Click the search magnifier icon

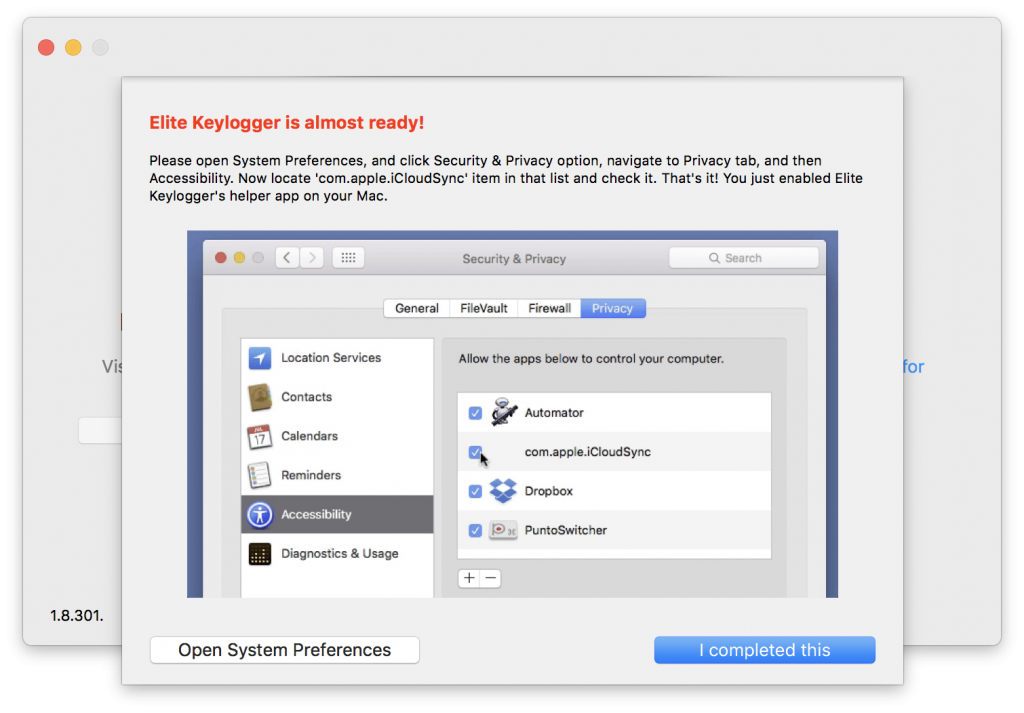click(714, 258)
